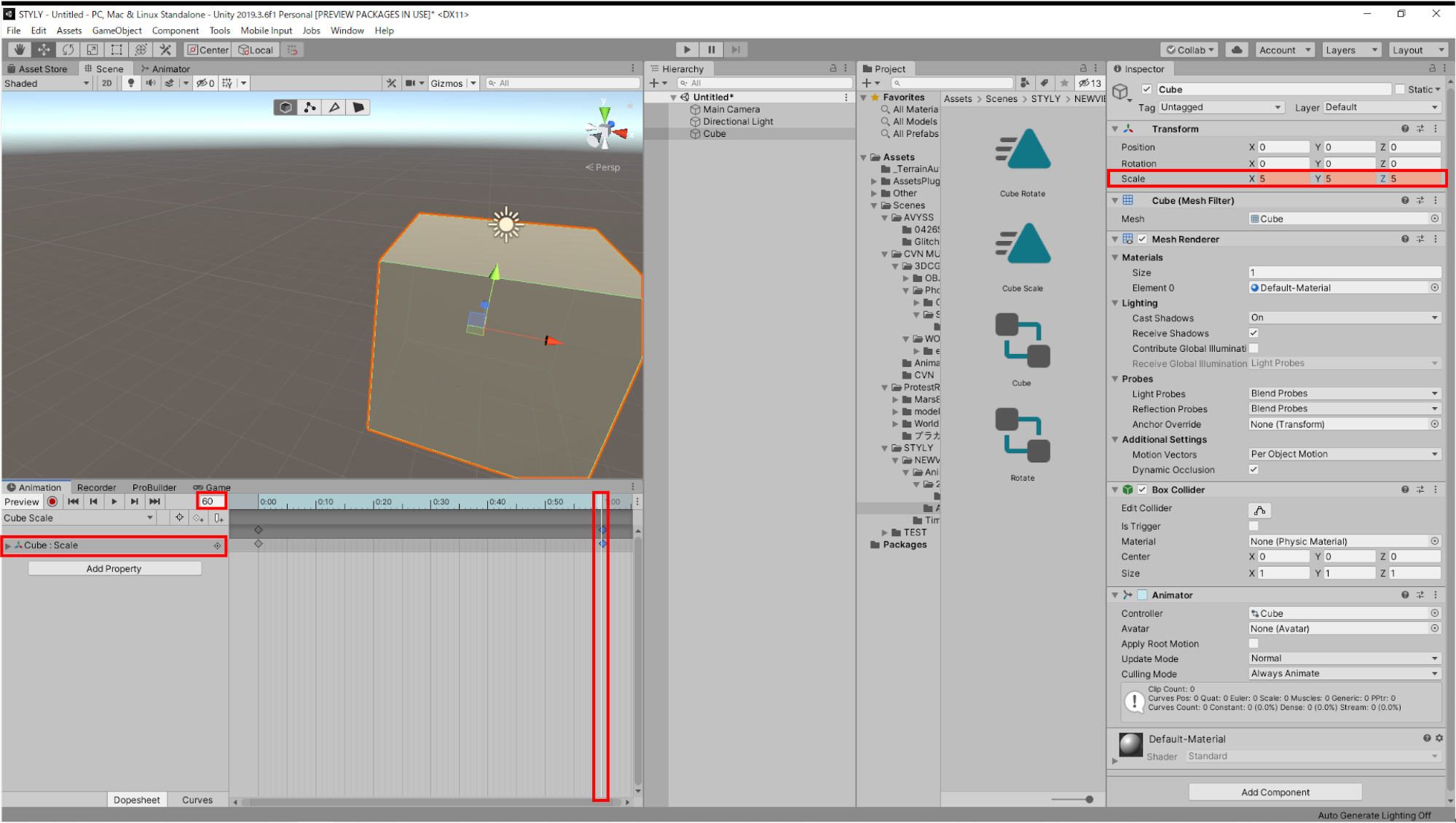Toggle the Static checkbox
1456x823 pixels.
pyautogui.click(x=1400, y=90)
